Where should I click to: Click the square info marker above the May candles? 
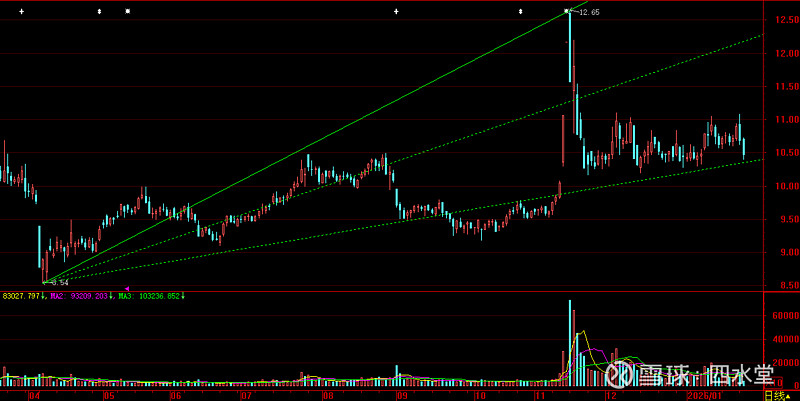tap(128, 11)
